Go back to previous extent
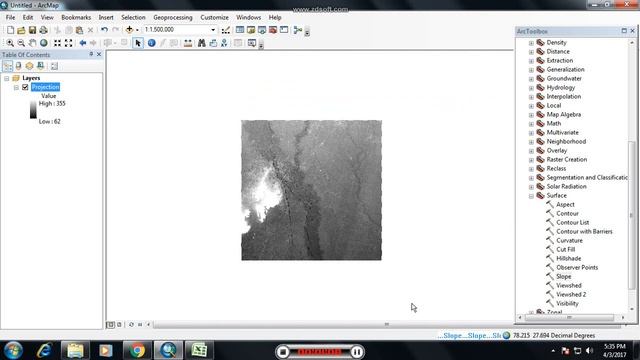Screen dimensions: 640x360 [x=83, y=43]
